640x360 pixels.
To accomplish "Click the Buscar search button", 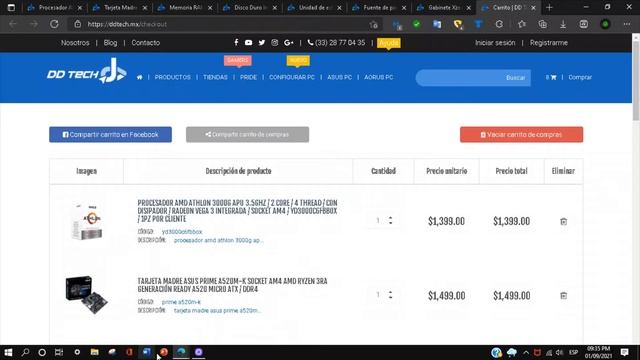I will [x=516, y=78].
